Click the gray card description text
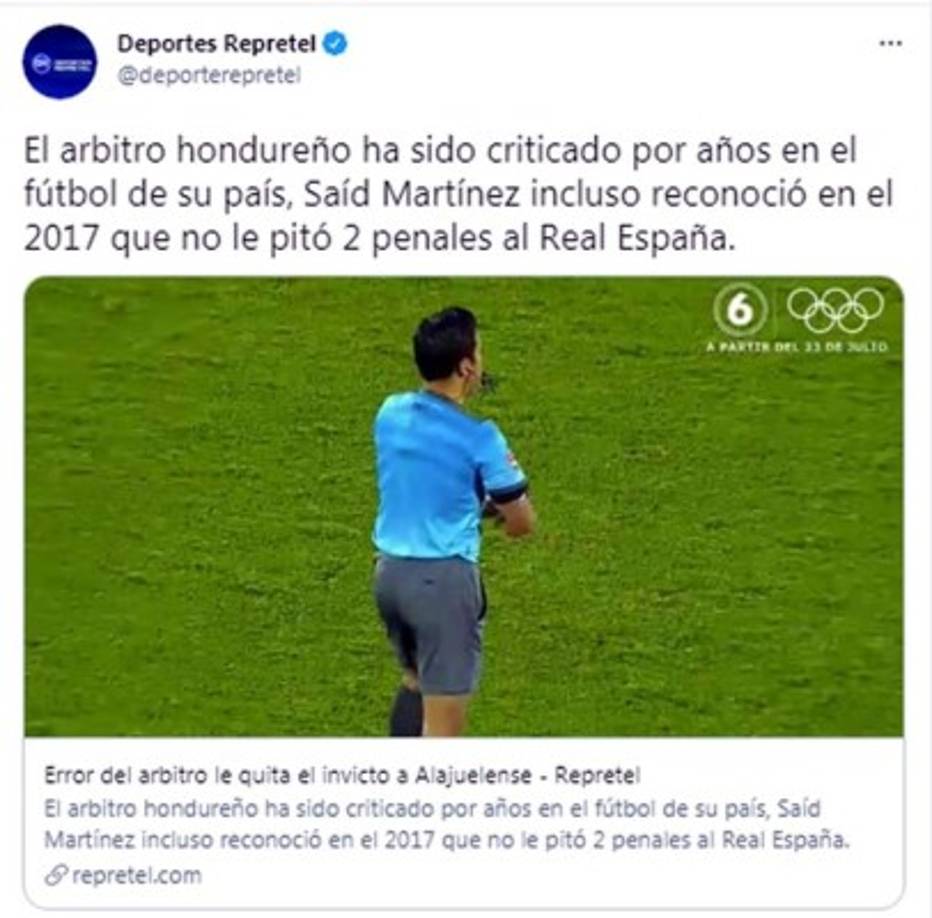932x918 pixels. (x=447, y=824)
